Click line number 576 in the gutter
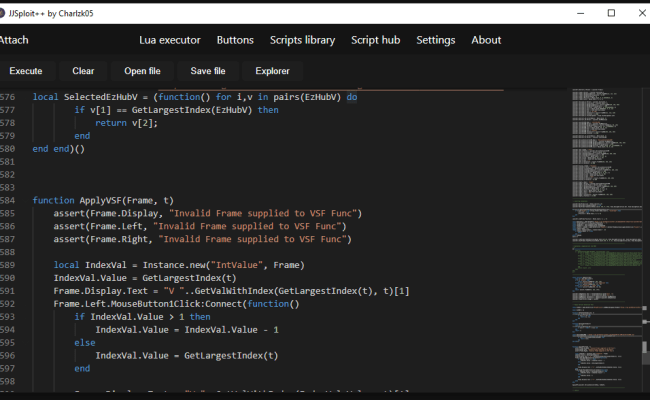The width and height of the screenshot is (650, 400). [7, 97]
